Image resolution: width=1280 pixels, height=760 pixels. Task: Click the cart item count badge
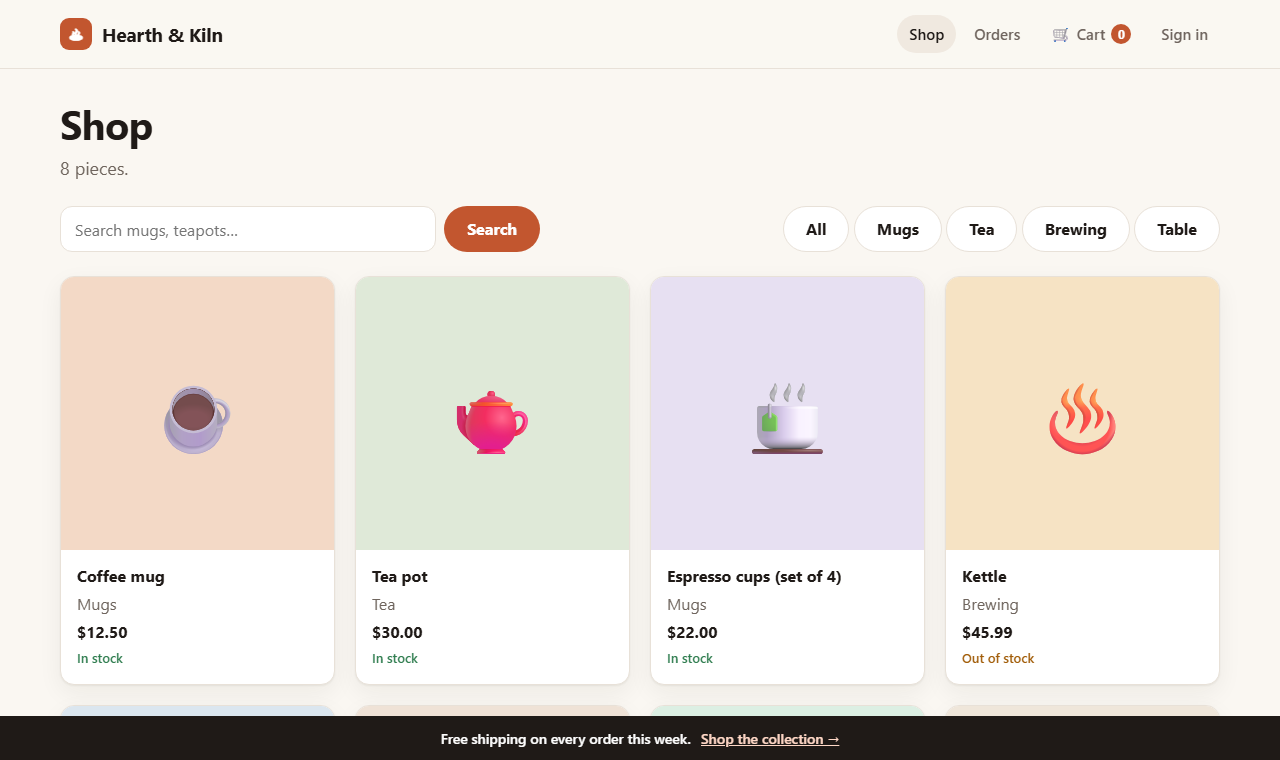point(1121,34)
